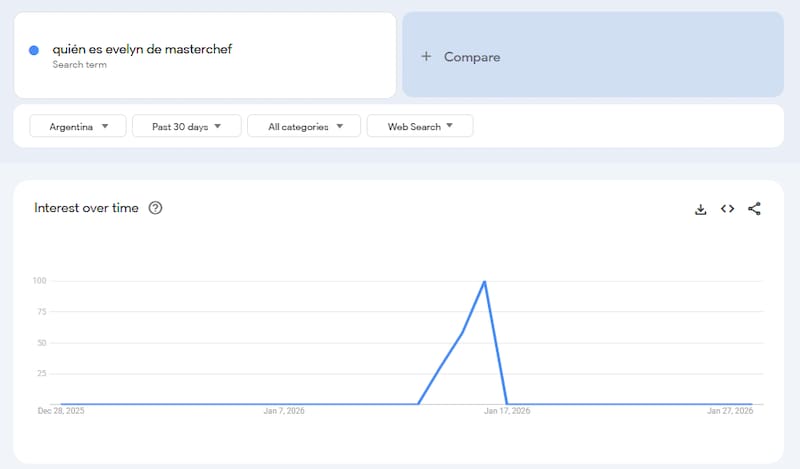Open help for Interest over time
This screenshot has height=469, width=800.
point(155,208)
